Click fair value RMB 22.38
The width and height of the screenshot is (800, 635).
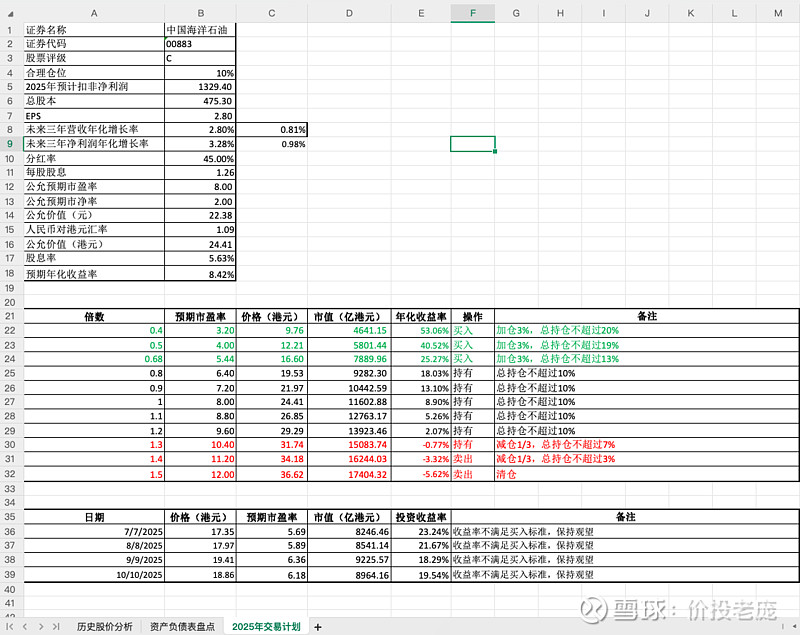click(201, 215)
